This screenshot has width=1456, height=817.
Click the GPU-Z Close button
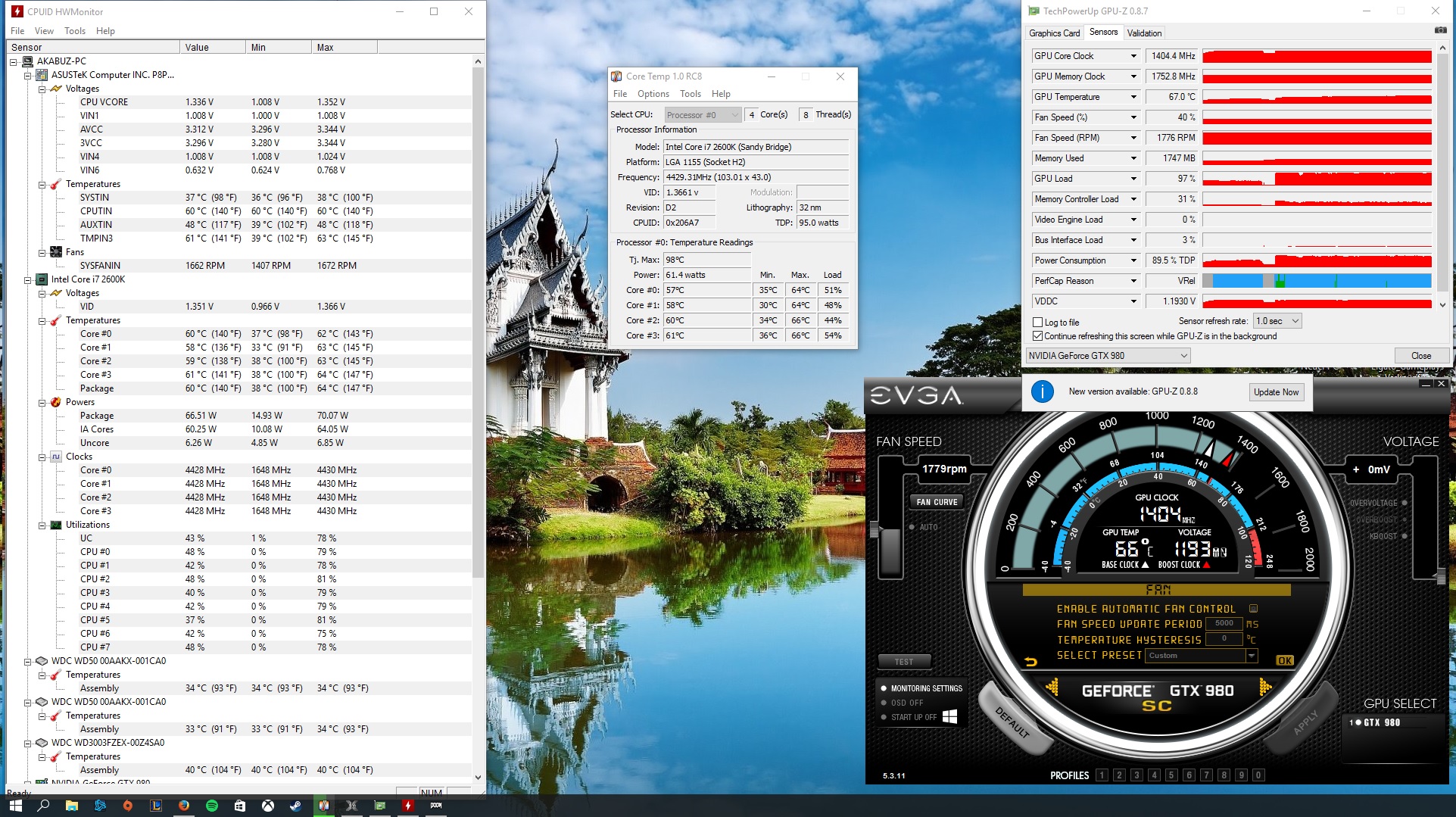1420,356
